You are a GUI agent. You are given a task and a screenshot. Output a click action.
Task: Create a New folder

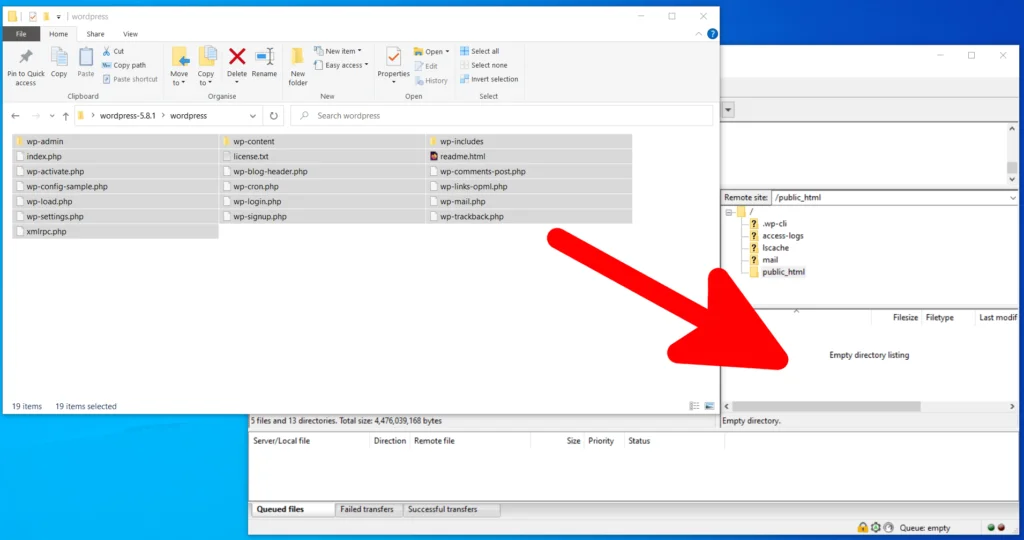click(298, 65)
